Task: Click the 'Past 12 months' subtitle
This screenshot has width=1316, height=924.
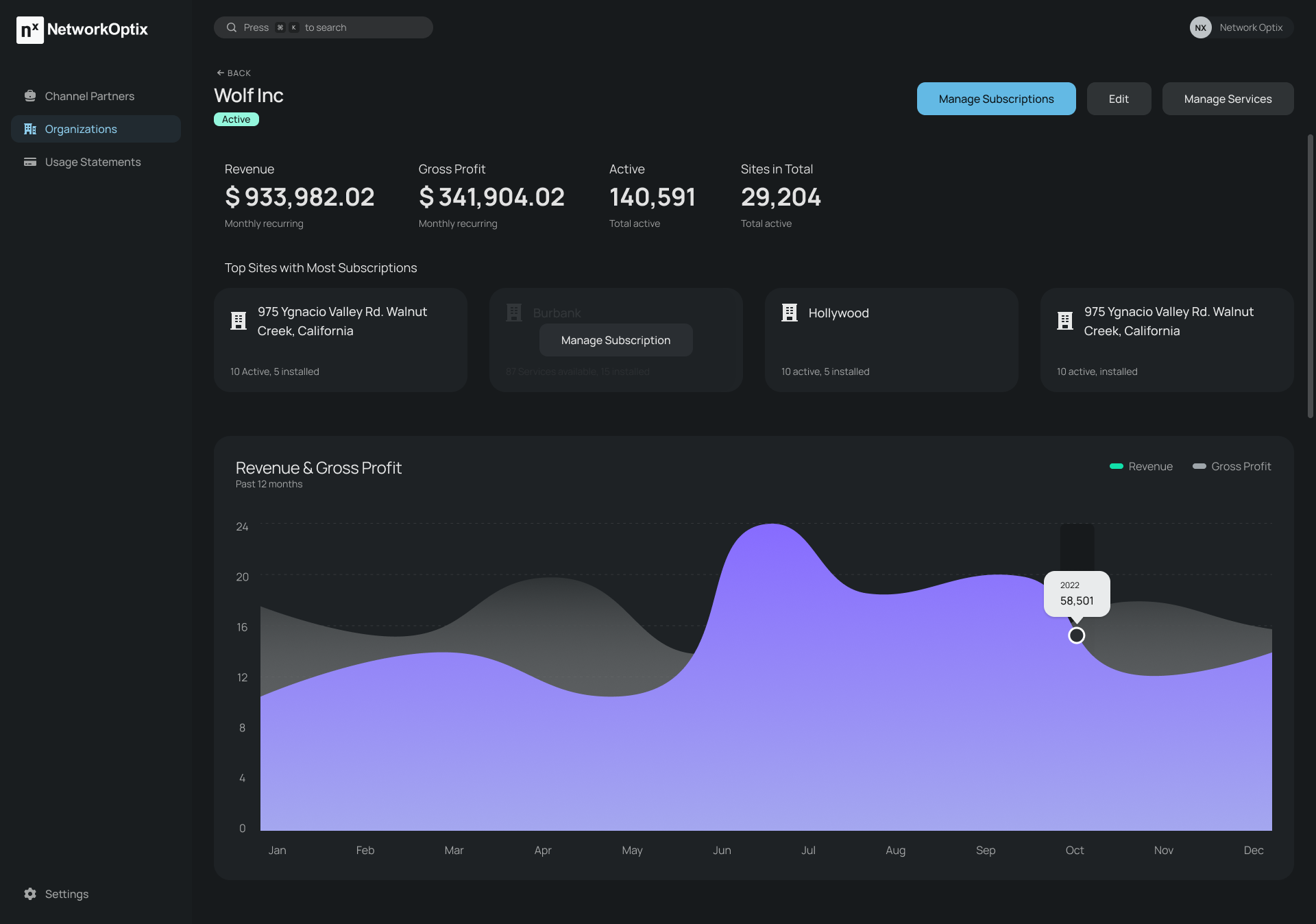Action: tap(269, 484)
